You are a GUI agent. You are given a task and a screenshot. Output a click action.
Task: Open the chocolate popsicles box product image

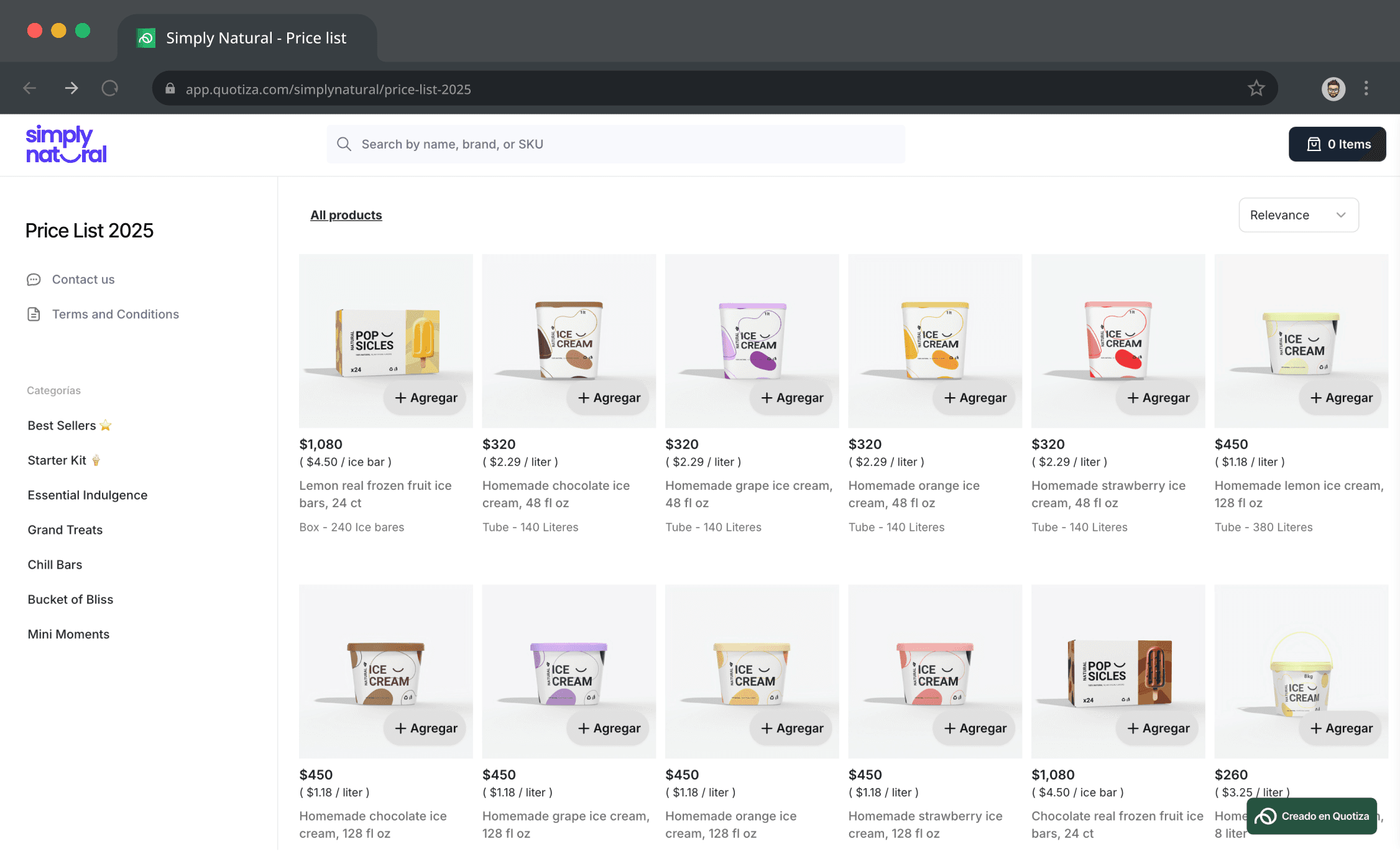tap(1118, 671)
